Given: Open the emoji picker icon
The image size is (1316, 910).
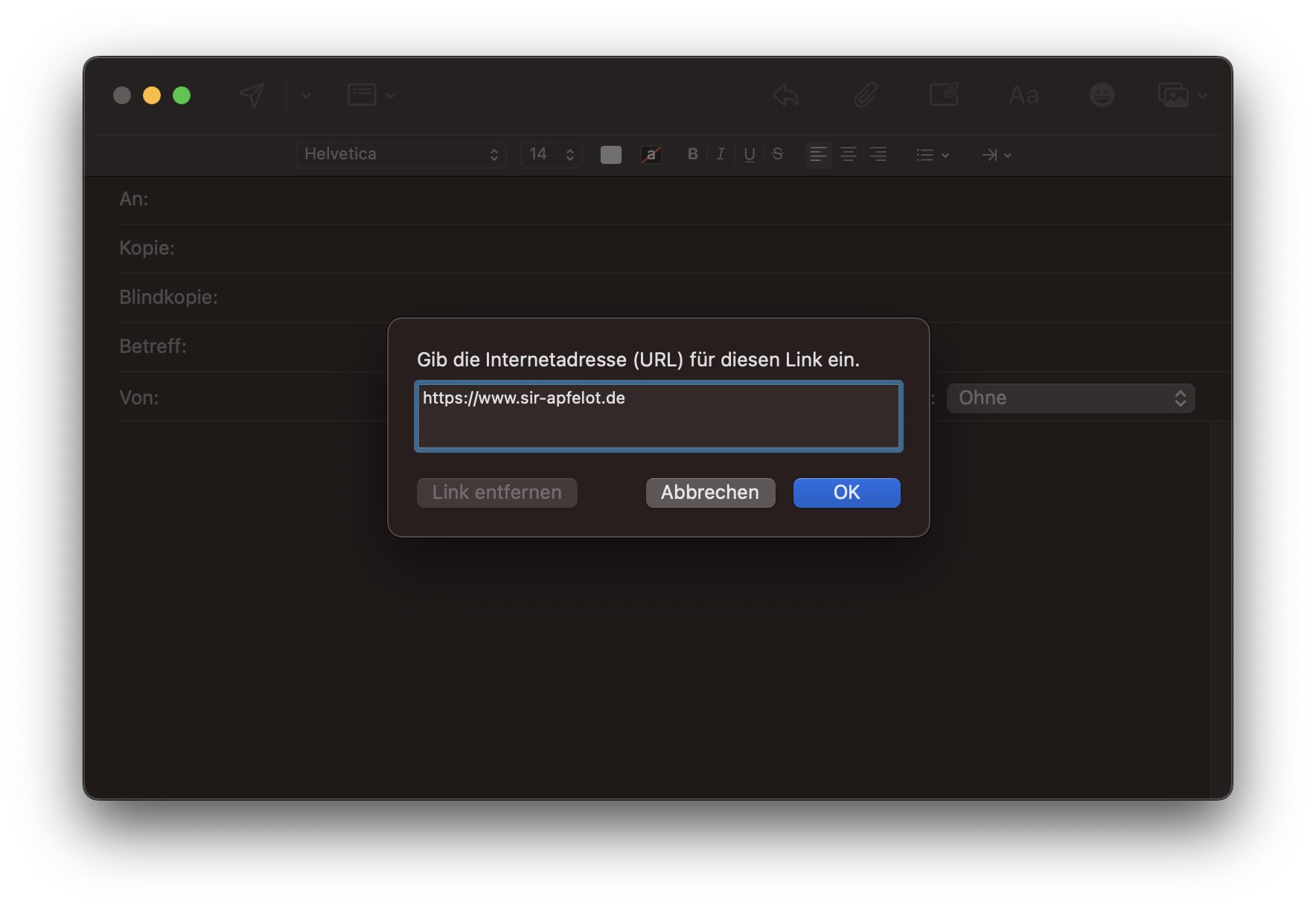Looking at the screenshot, I should [1102, 95].
